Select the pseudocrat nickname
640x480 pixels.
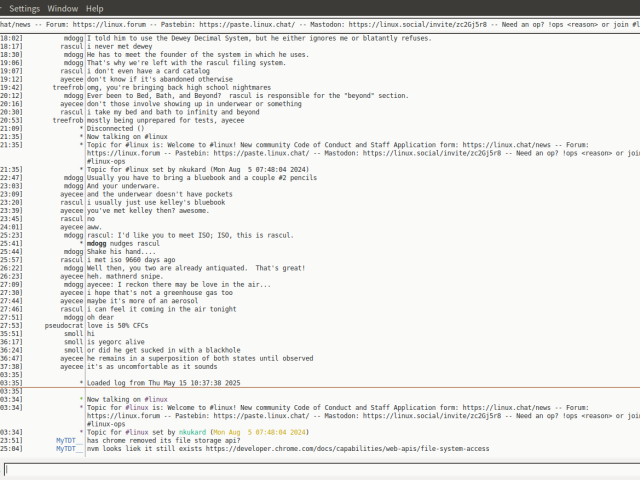[x=64, y=326]
